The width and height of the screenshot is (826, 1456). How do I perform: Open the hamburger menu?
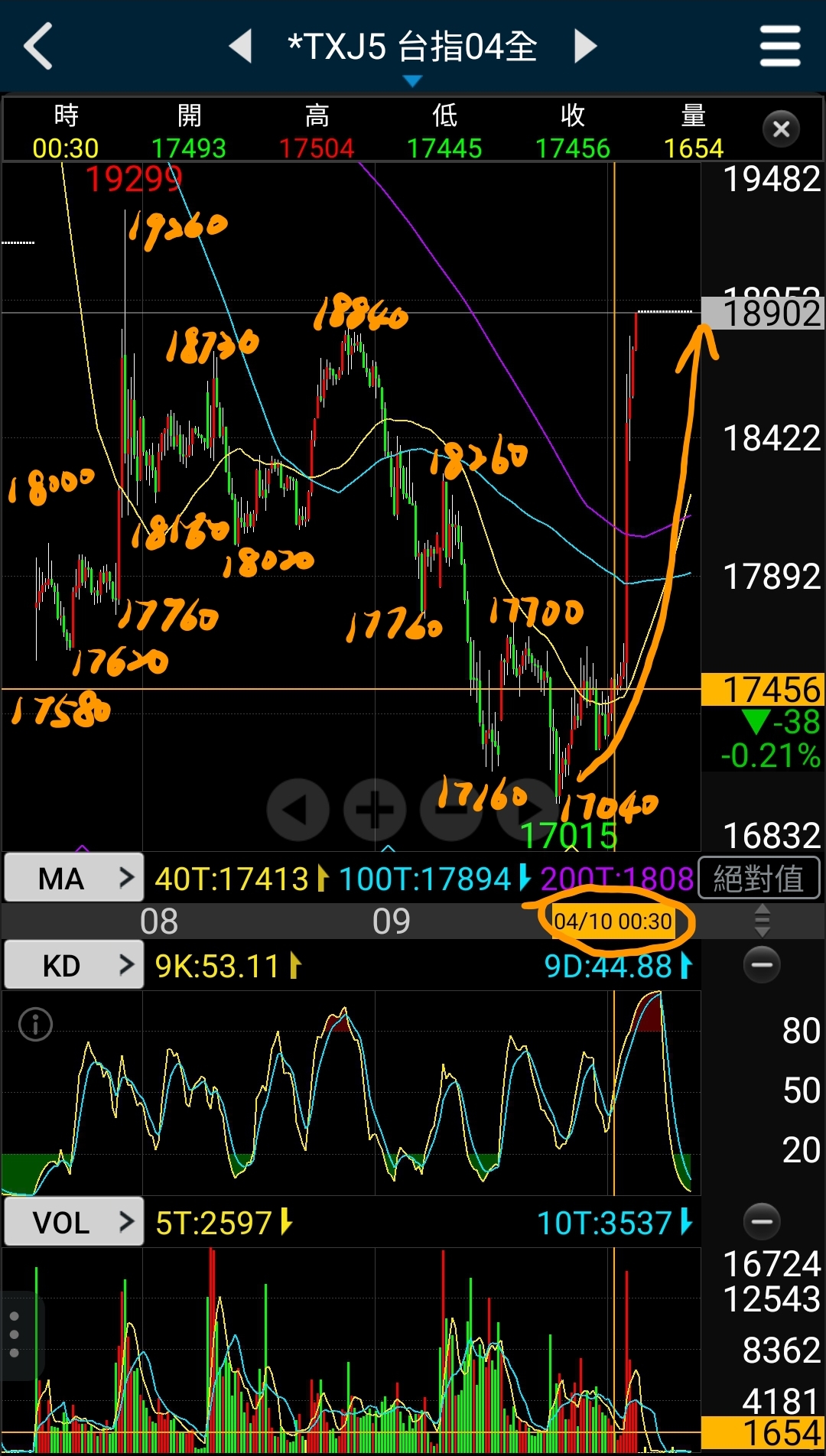(x=780, y=46)
